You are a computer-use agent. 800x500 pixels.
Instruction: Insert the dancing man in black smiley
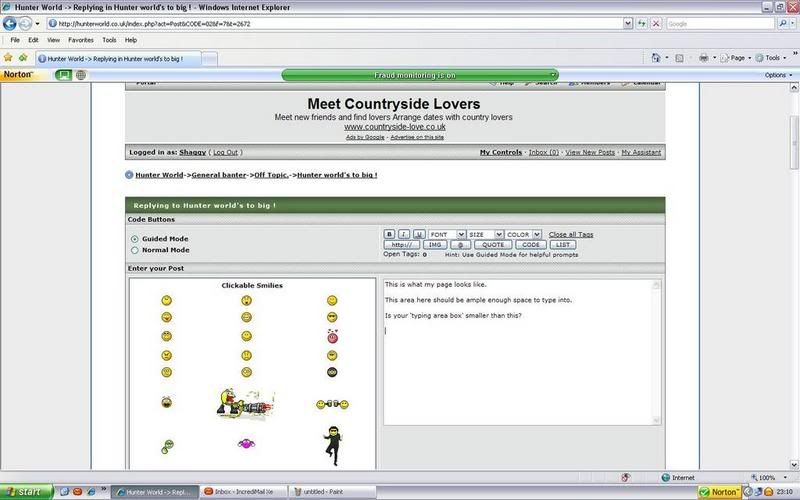[x=332, y=444]
